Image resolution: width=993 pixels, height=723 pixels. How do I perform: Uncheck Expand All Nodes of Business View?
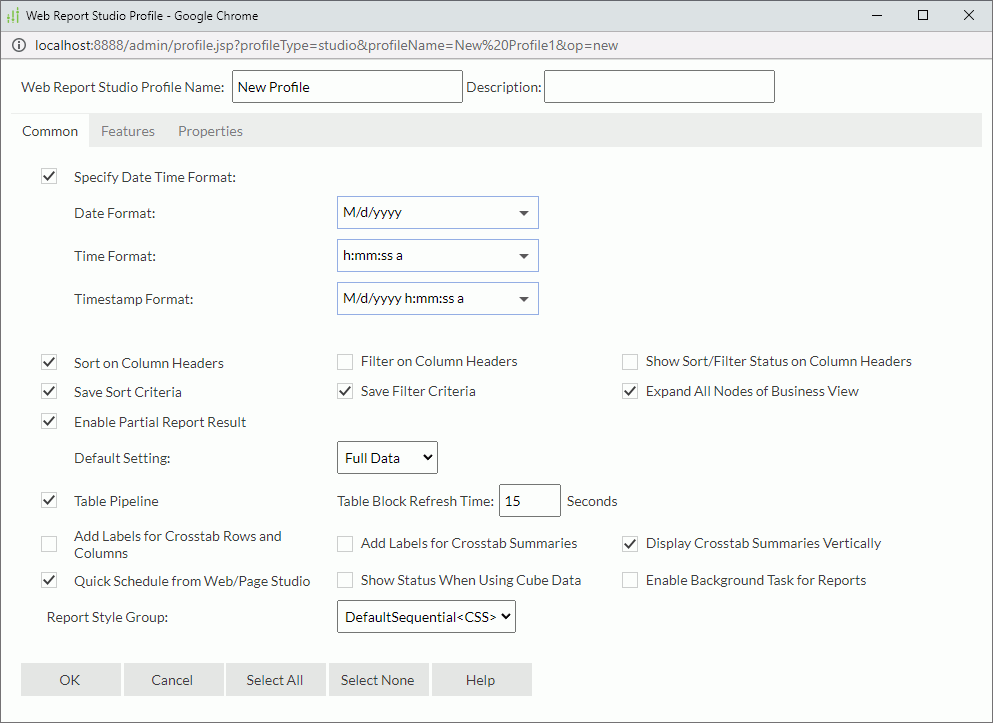tap(630, 391)
